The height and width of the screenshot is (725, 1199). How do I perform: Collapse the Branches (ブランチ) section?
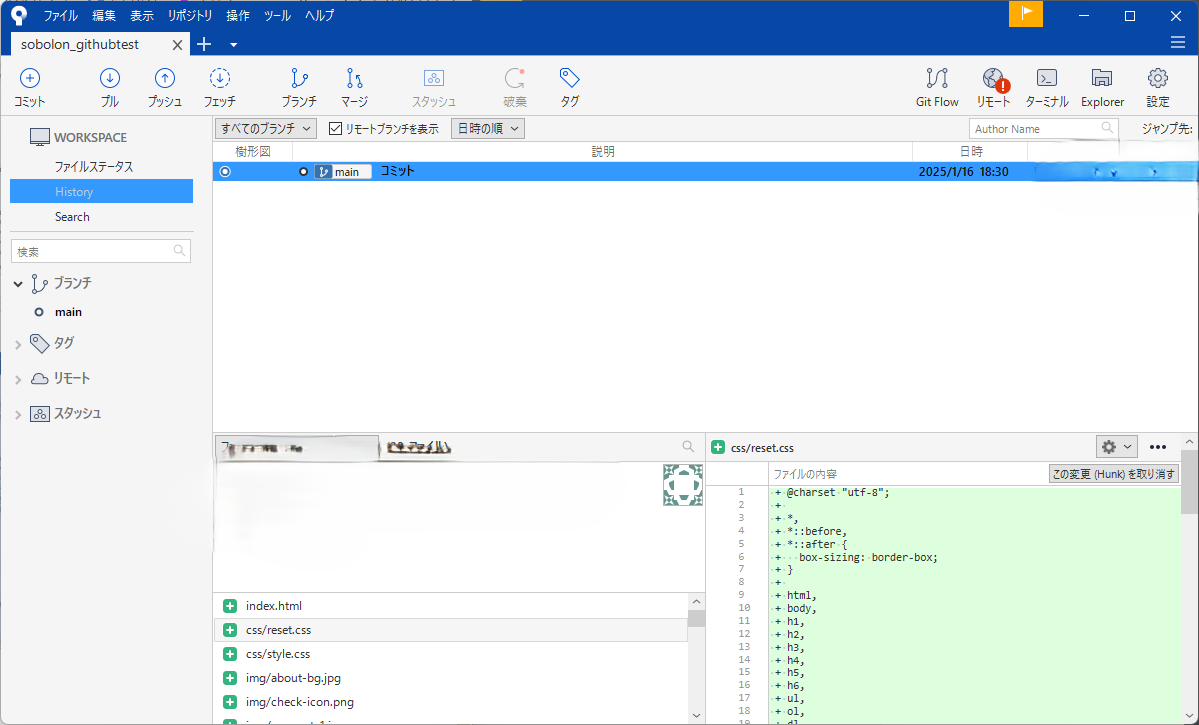click(18, 284)
